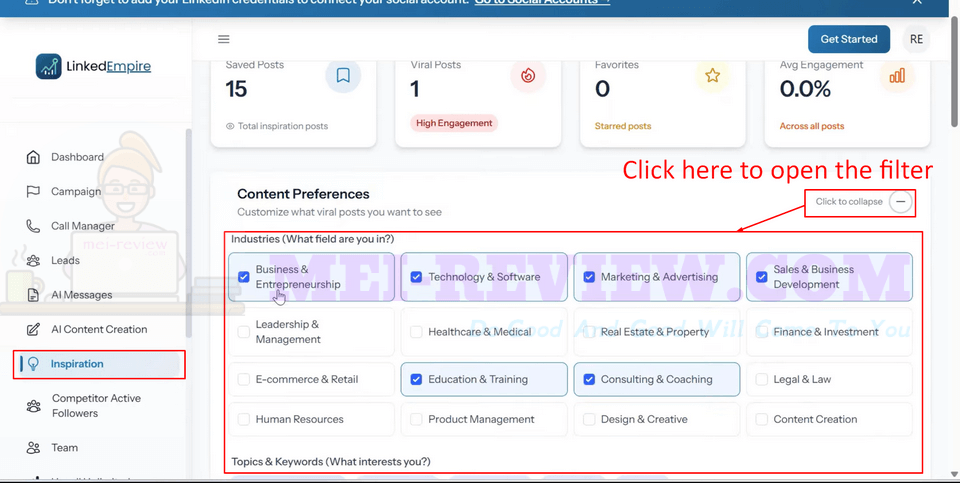Click the Avg Engagement bar chart icon
This screenshot has height=483, width=960.
click(897, 75)
